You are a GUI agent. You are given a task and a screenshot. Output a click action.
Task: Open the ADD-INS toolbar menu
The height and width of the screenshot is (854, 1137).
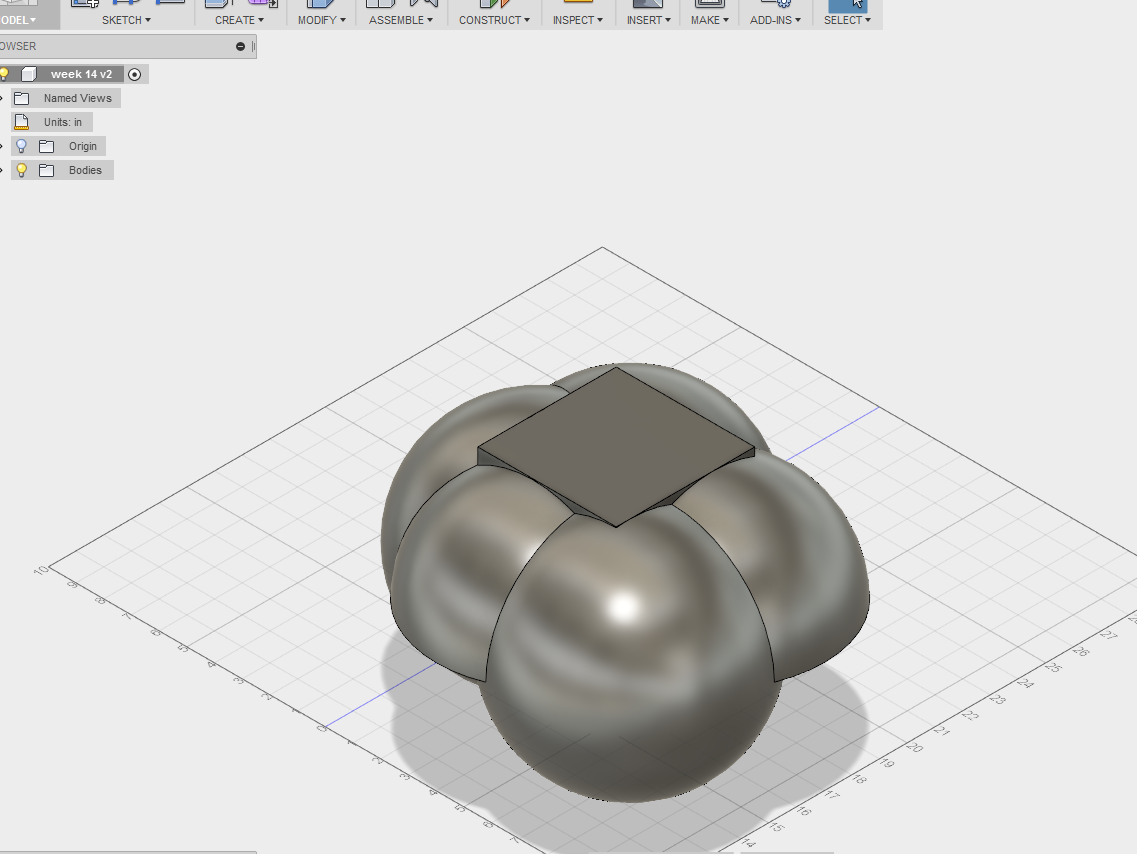pyautogui.click(x=775, y=20)
